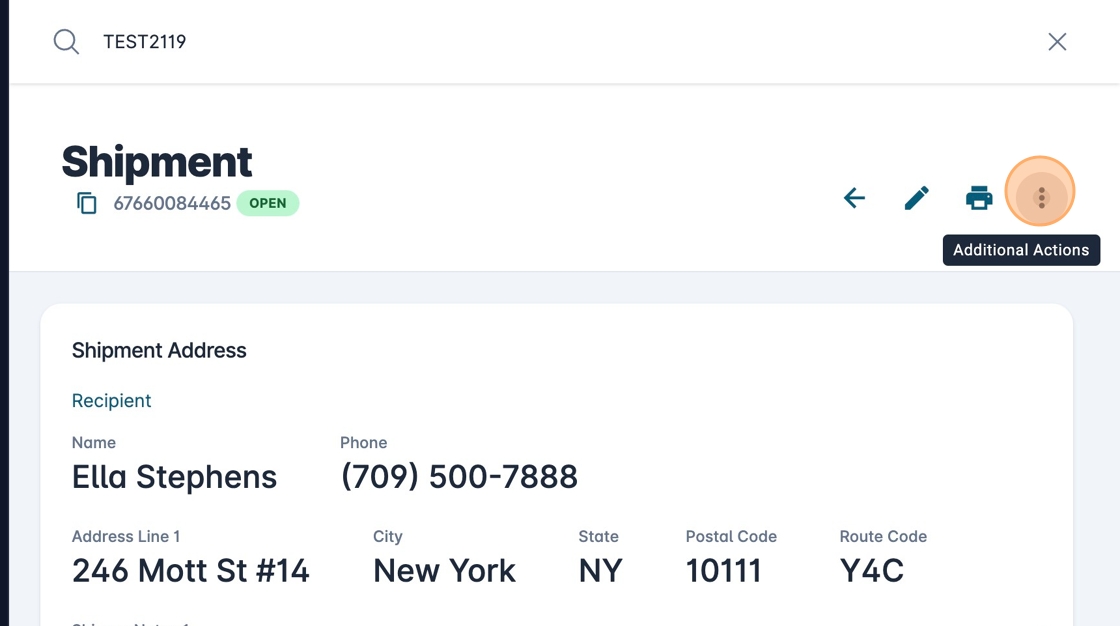Image resolution: width=1120 pixels, height=626 pixels.
Task: Clear the search with the X icon
Action: 1057,42
